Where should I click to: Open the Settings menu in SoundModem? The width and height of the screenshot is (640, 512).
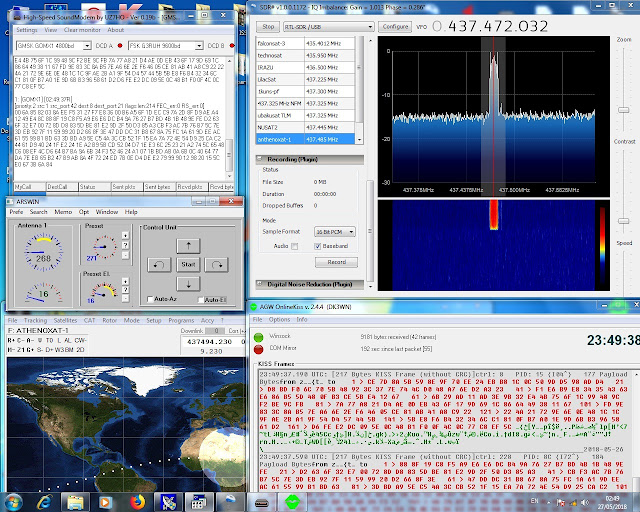[27, 30]
